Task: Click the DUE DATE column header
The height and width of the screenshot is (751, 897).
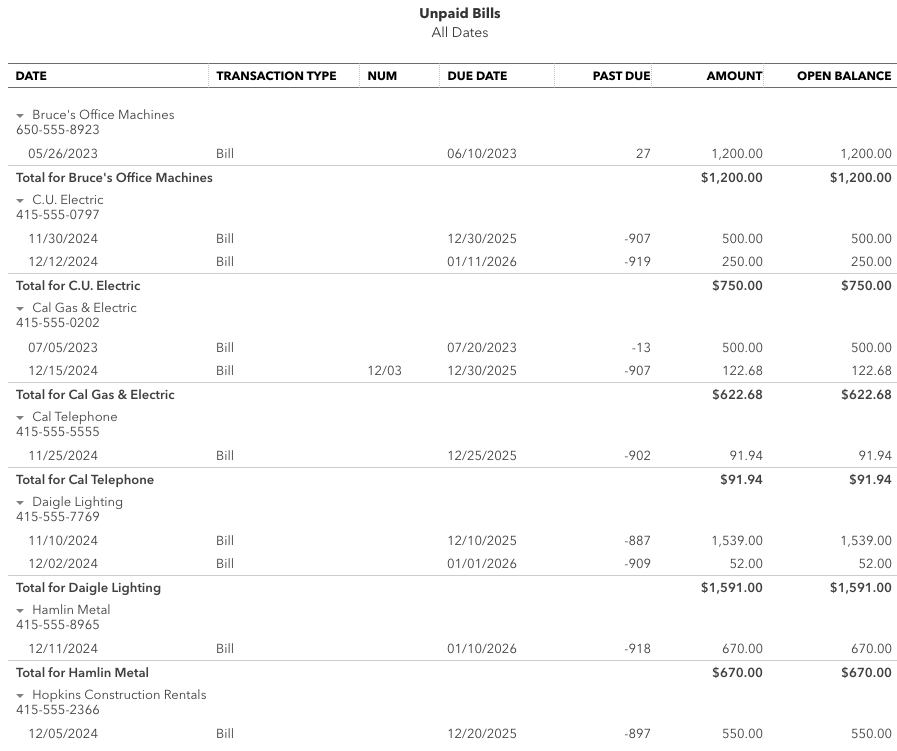Action: 477,76
